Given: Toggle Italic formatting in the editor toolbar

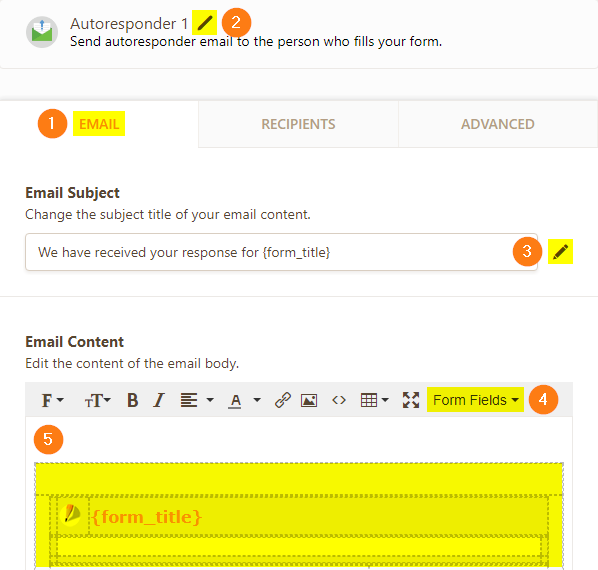Looking at the screenshot, I should [x=159, y=400].
